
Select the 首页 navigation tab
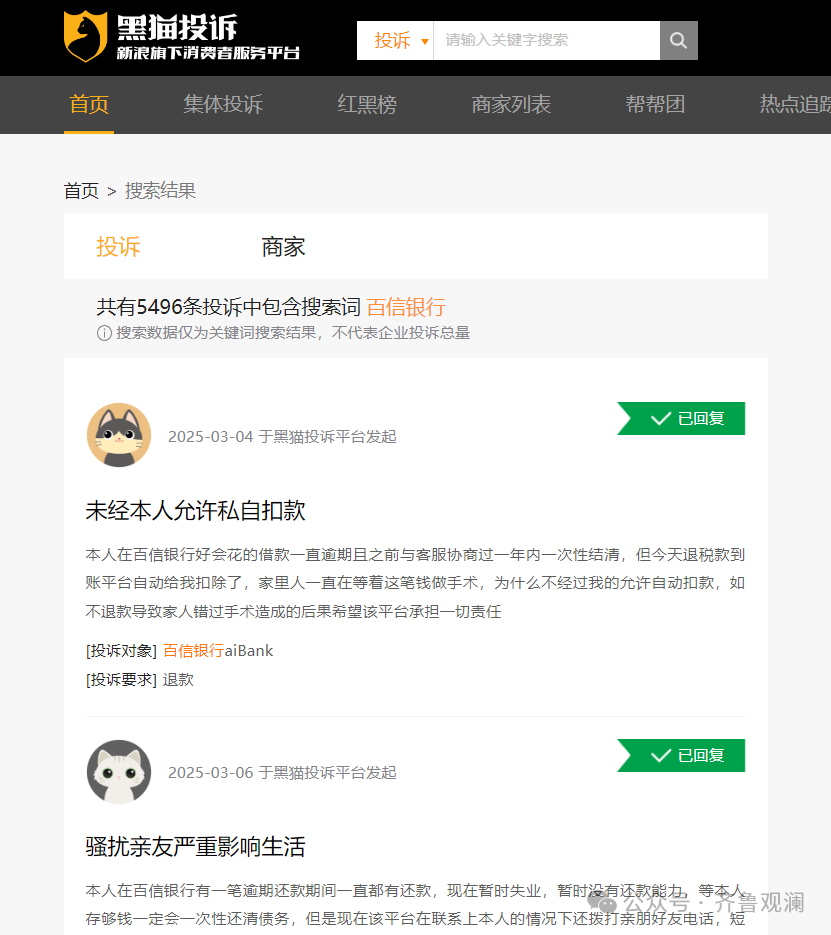coord(89,104)
